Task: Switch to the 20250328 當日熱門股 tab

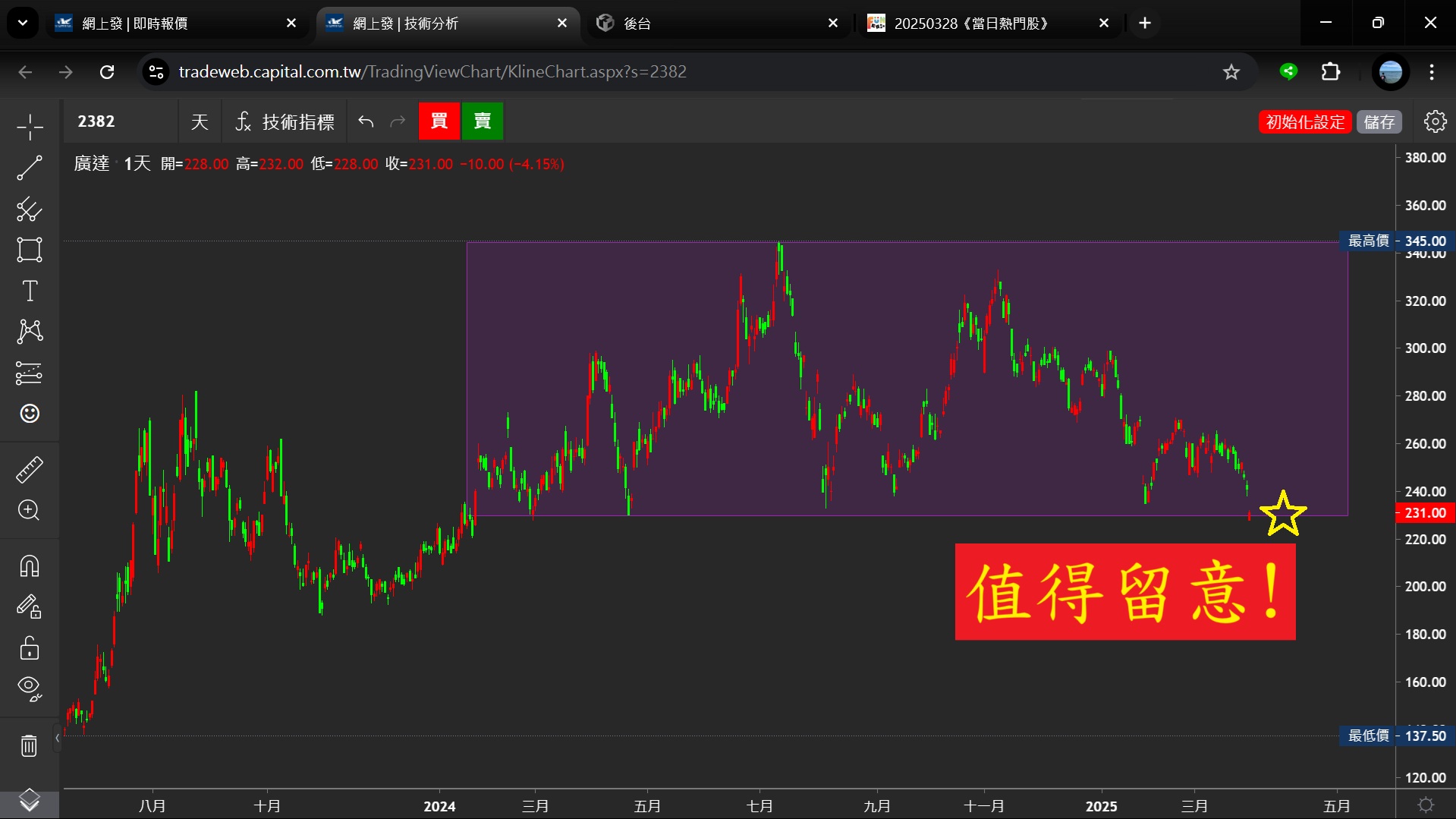Action: click(979, 24)
